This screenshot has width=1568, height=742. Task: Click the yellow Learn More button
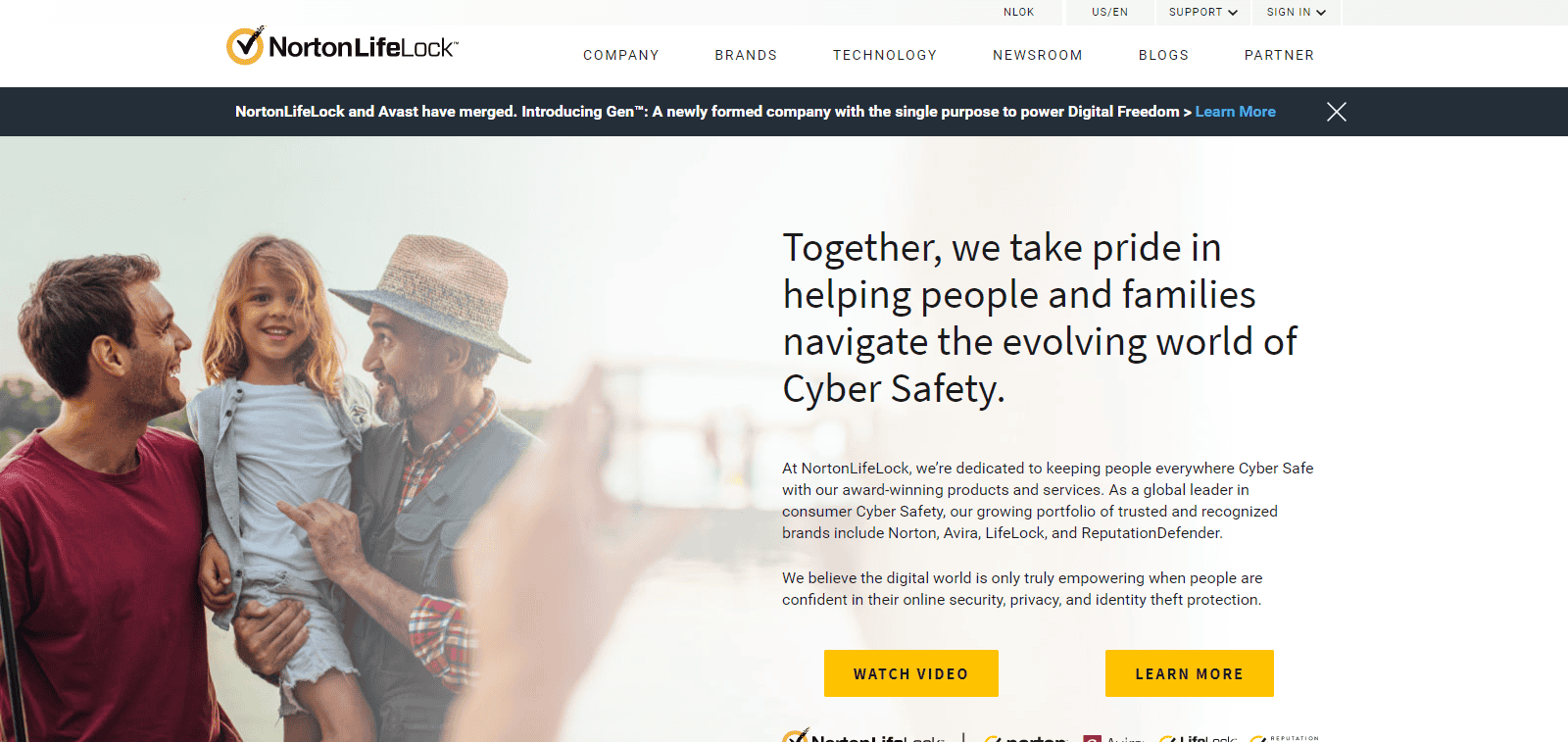tap(1190, 673)
